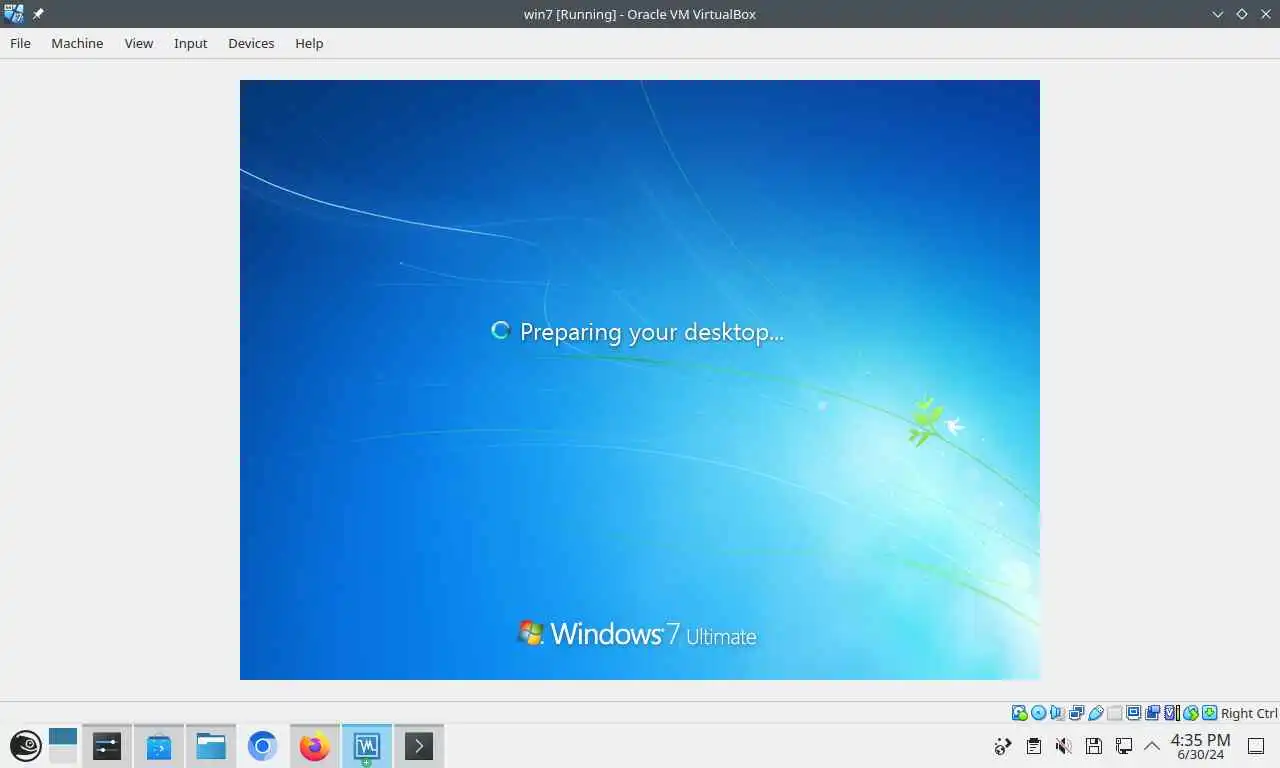The width and height of the screenshot is (1280, 768).
Task: Click the muted volume tray icon
Action: point(1064,746)
